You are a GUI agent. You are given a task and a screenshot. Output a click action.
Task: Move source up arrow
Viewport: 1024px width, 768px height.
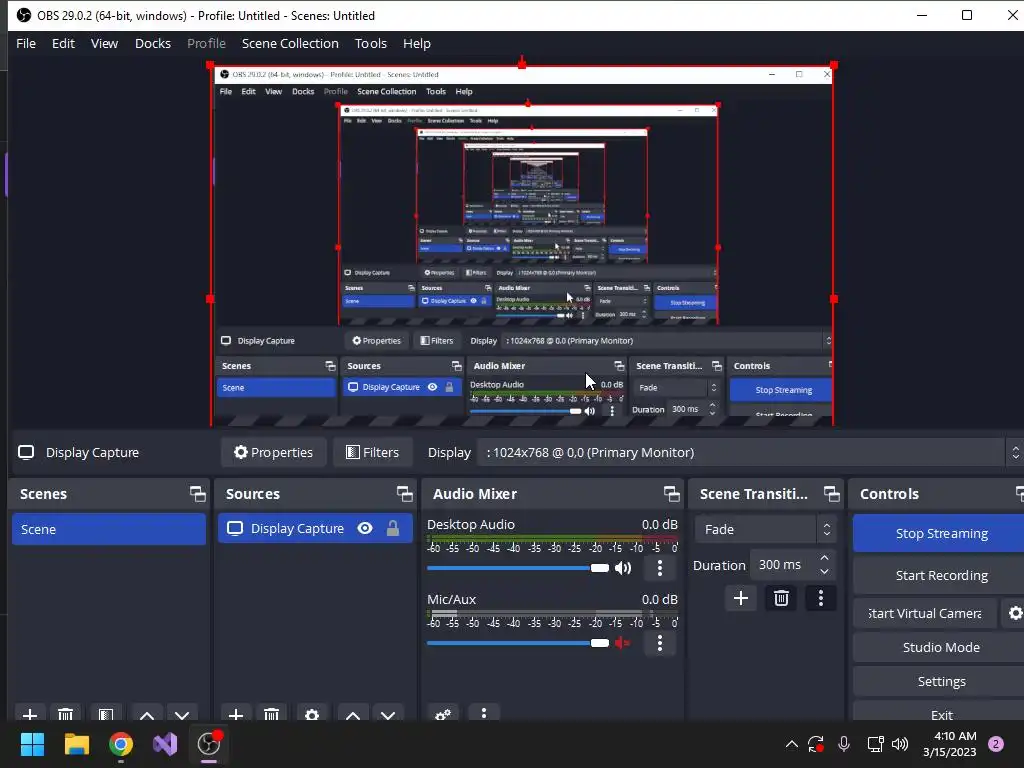click(353, 714)
